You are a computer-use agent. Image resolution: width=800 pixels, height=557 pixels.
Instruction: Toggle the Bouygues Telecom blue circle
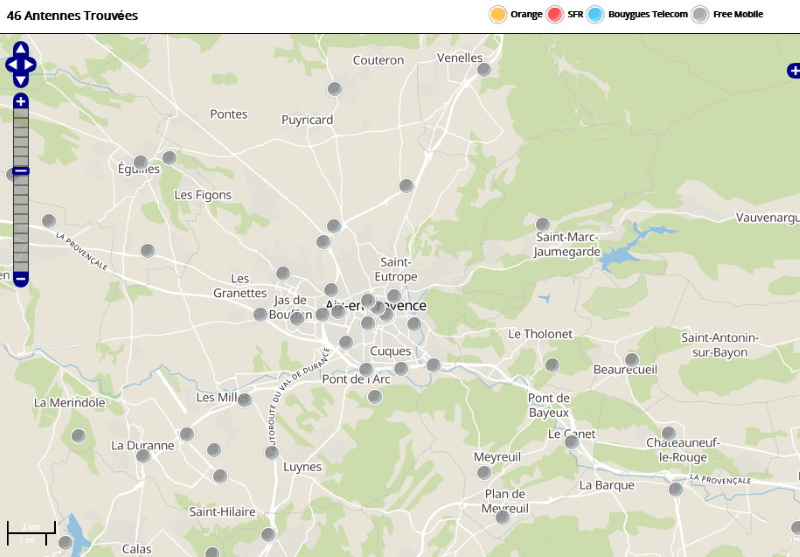(x=596, y=14)
